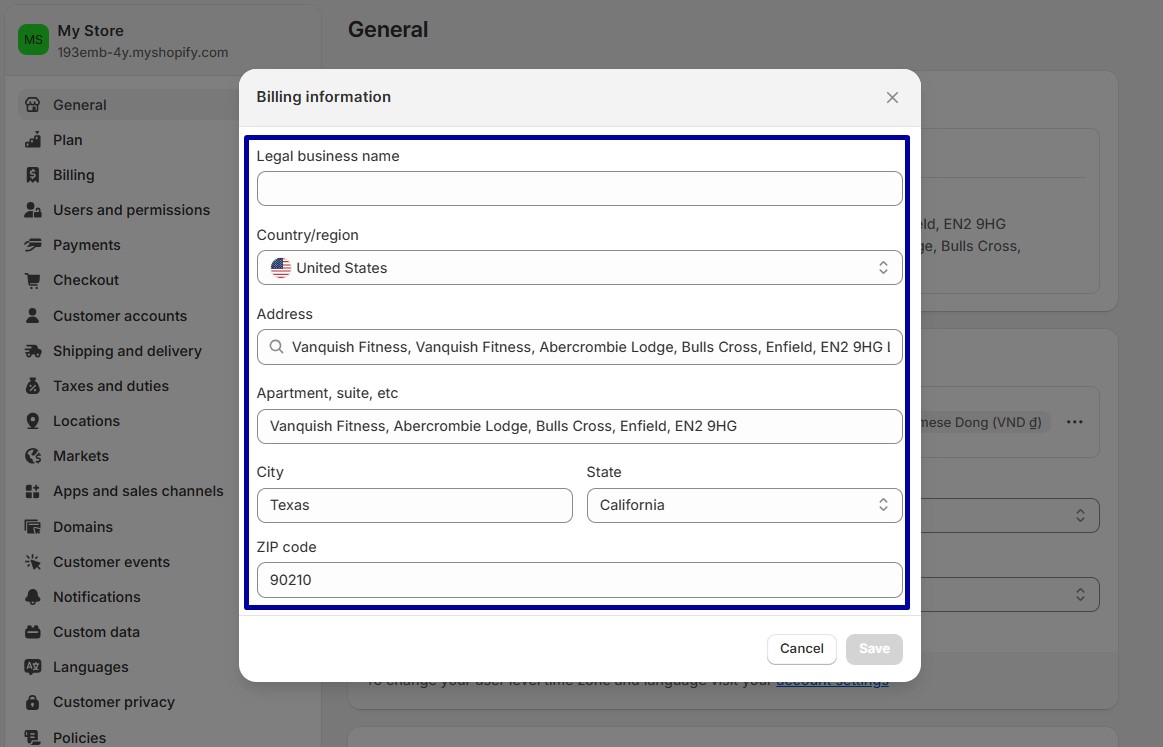Image resolution: width=1163 pixels, height=747 pixels.
Task: Click the City field containing Texas
Action: point(415,505)
